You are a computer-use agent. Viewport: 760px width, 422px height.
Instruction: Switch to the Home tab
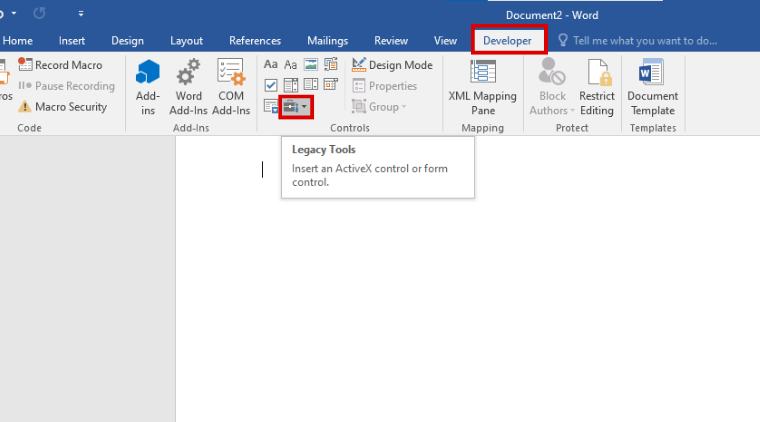coord(17,41)
